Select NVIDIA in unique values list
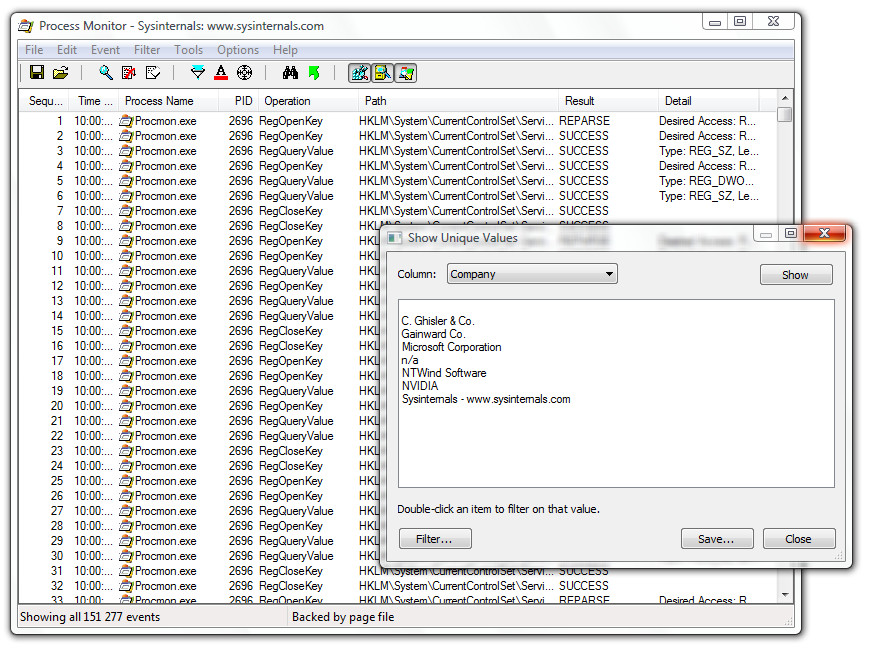This screenshot has width=869, height=648. point(420,386)
